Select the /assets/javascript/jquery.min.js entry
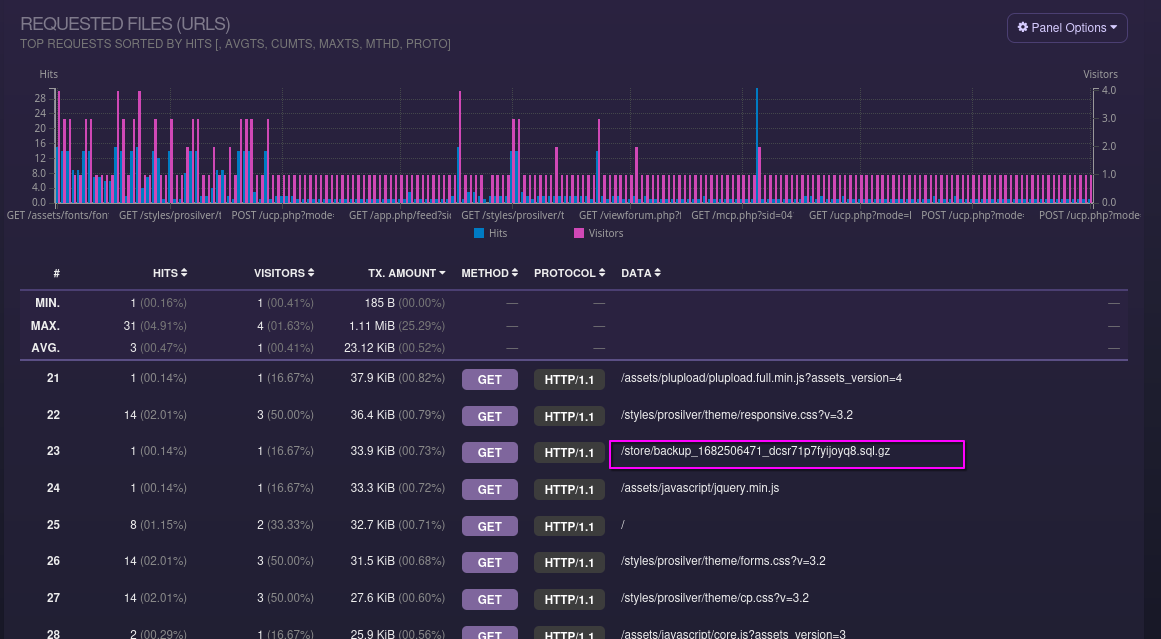1161x639 pixels. click(x=700, y=488)
